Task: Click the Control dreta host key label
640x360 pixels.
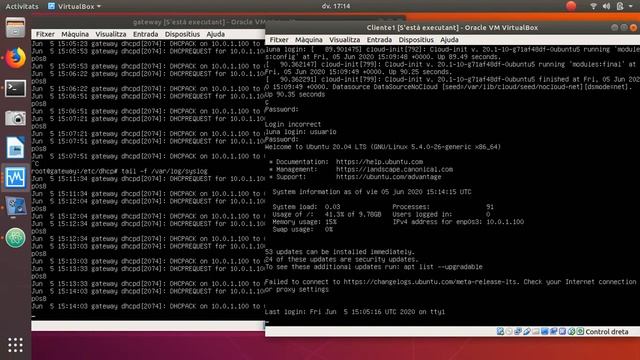Action: 607,332
